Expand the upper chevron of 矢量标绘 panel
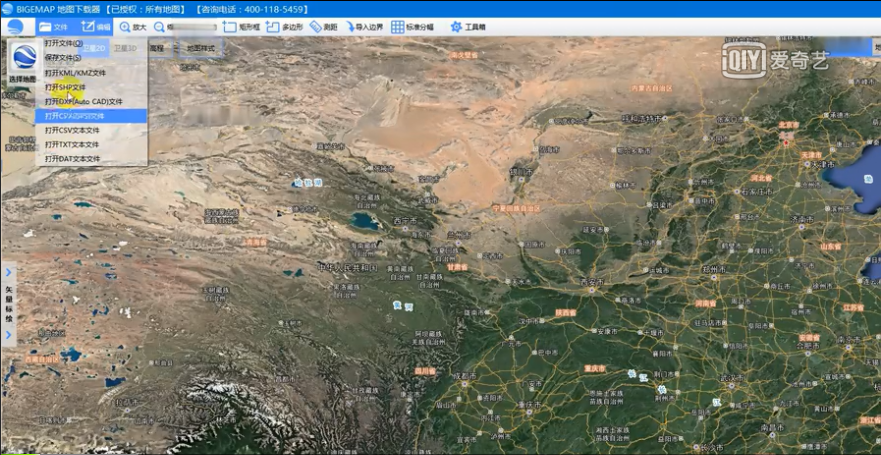Screen dimensions: 881x455 [x=8, y=272]
